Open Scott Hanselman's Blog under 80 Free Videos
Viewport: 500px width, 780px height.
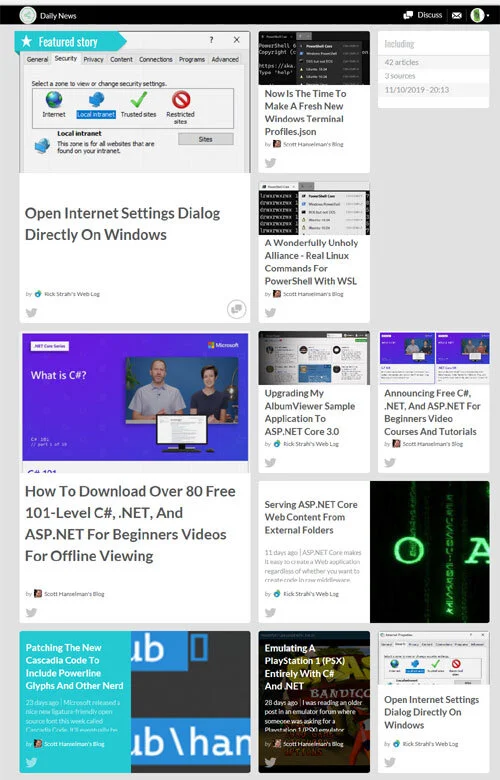pyautogui.click(x=74, y=594)
